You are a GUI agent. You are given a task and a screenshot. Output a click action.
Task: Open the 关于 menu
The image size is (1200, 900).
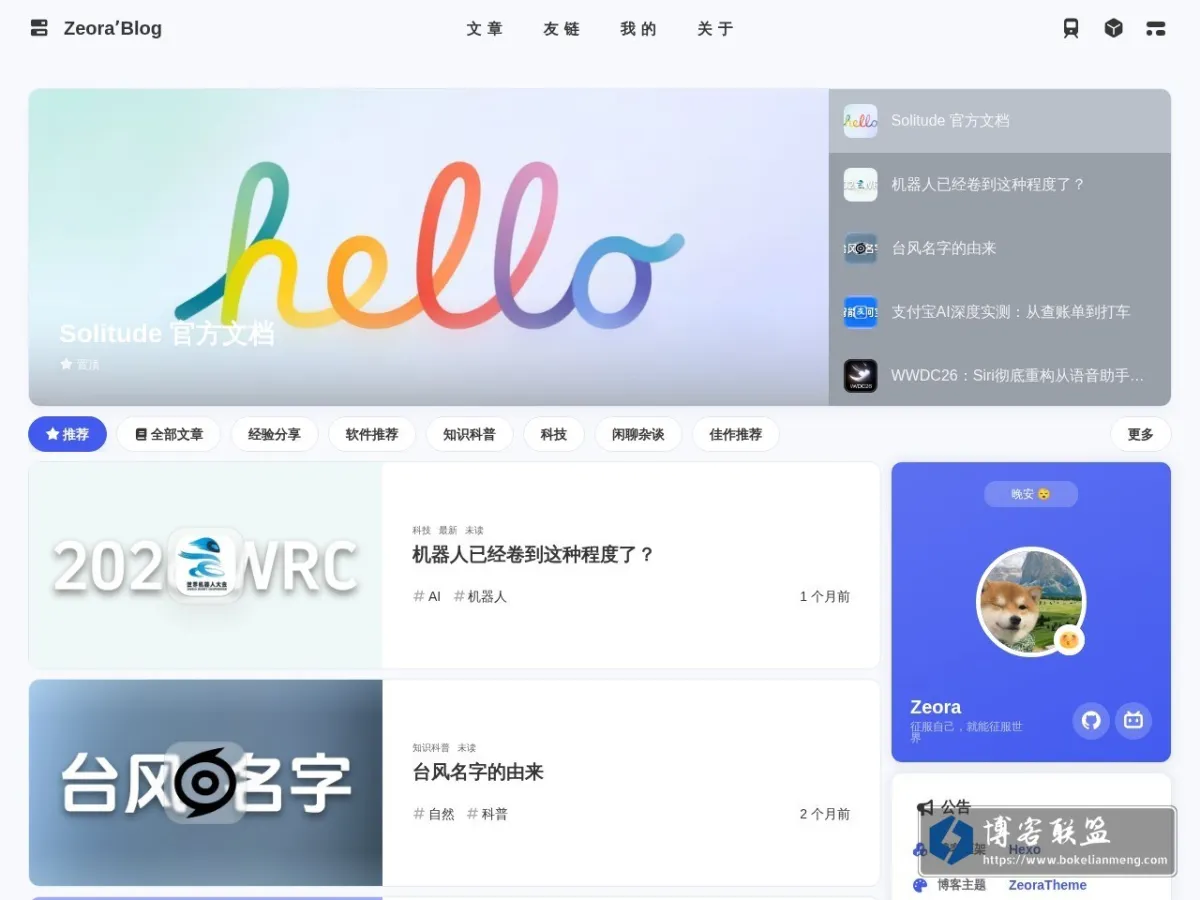coord(715,29)
